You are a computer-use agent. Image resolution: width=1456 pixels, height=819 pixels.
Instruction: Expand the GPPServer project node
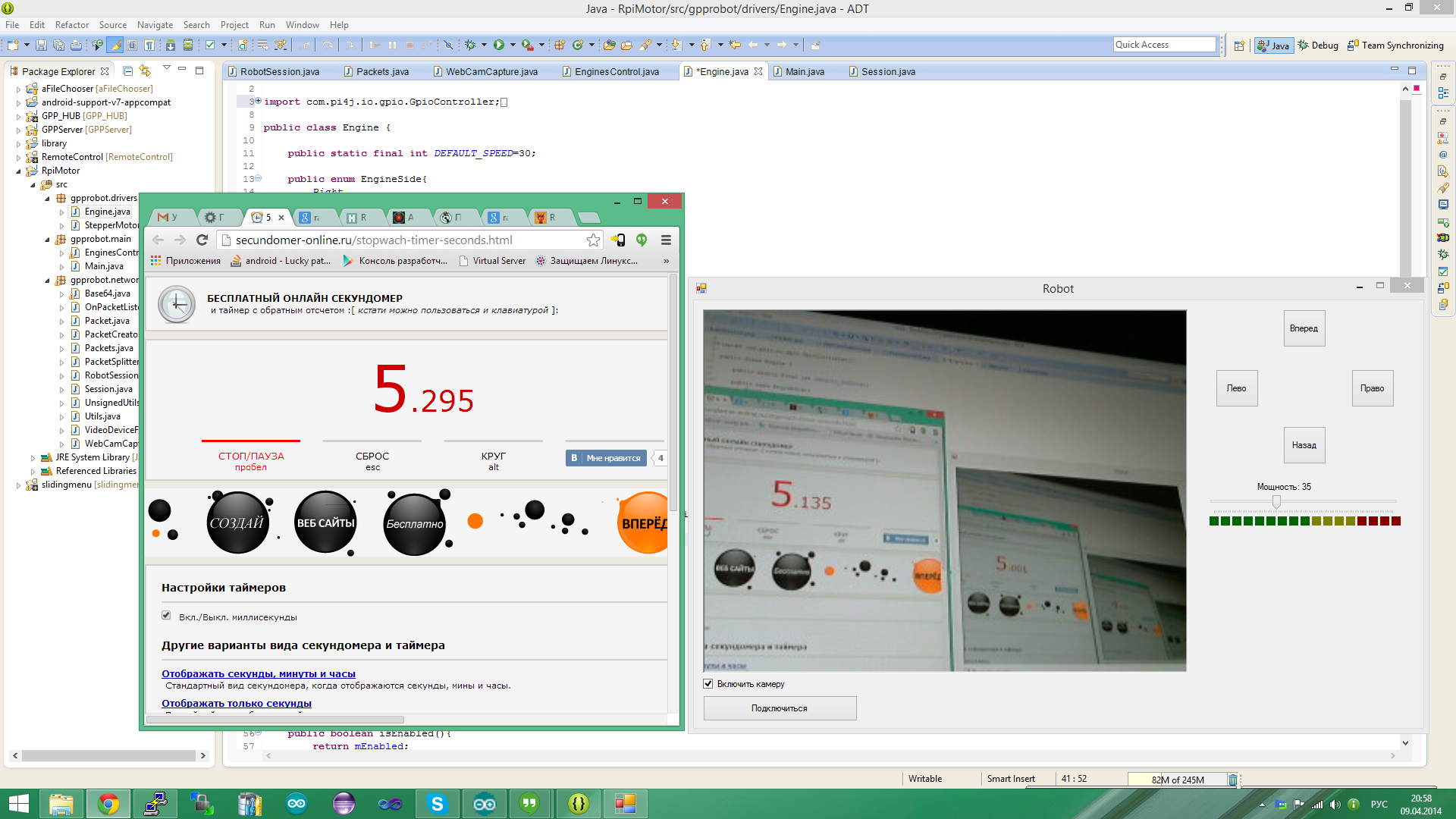point(19,130)
